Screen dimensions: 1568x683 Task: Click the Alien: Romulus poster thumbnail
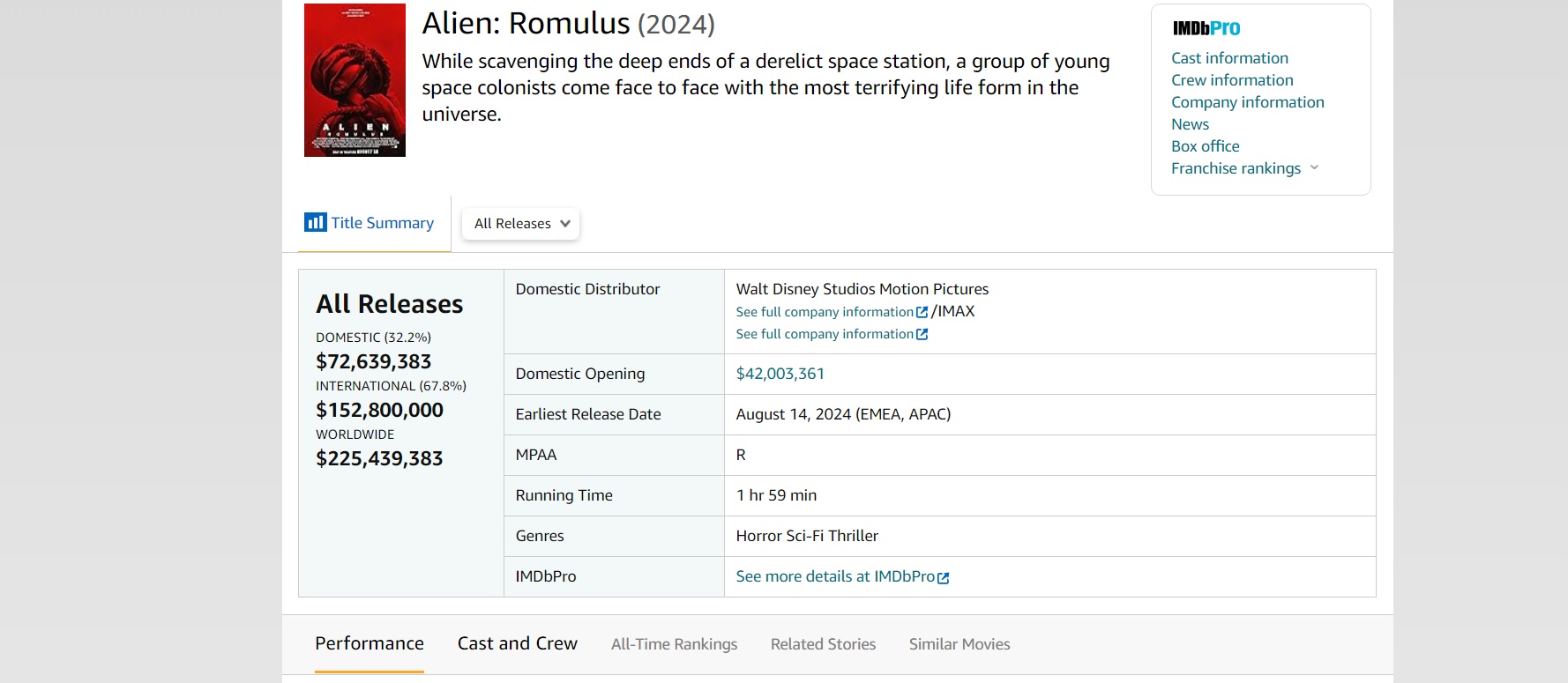coord(355,80)
